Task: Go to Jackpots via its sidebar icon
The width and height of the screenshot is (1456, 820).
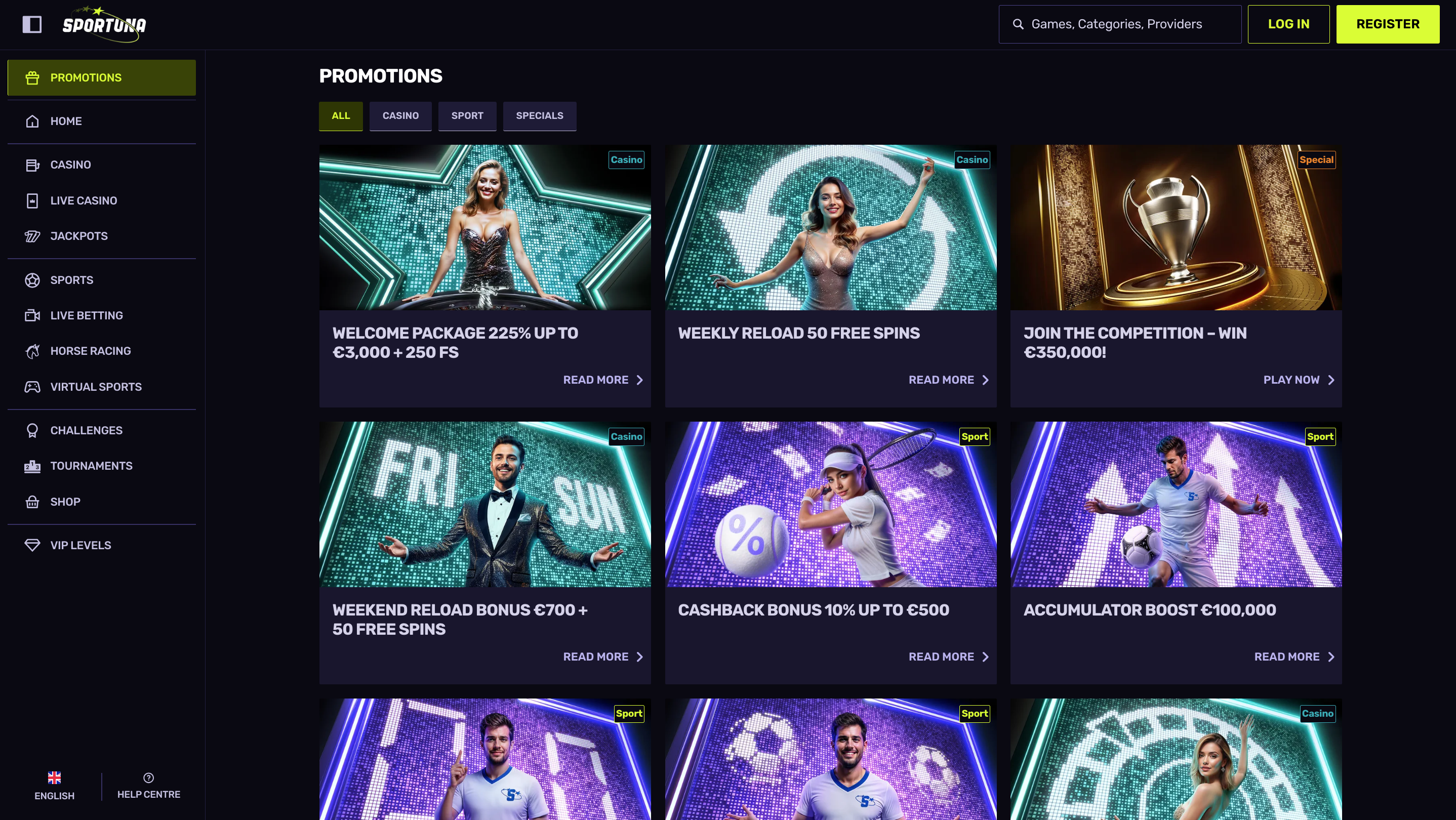Action: click(x=32, y=236)
